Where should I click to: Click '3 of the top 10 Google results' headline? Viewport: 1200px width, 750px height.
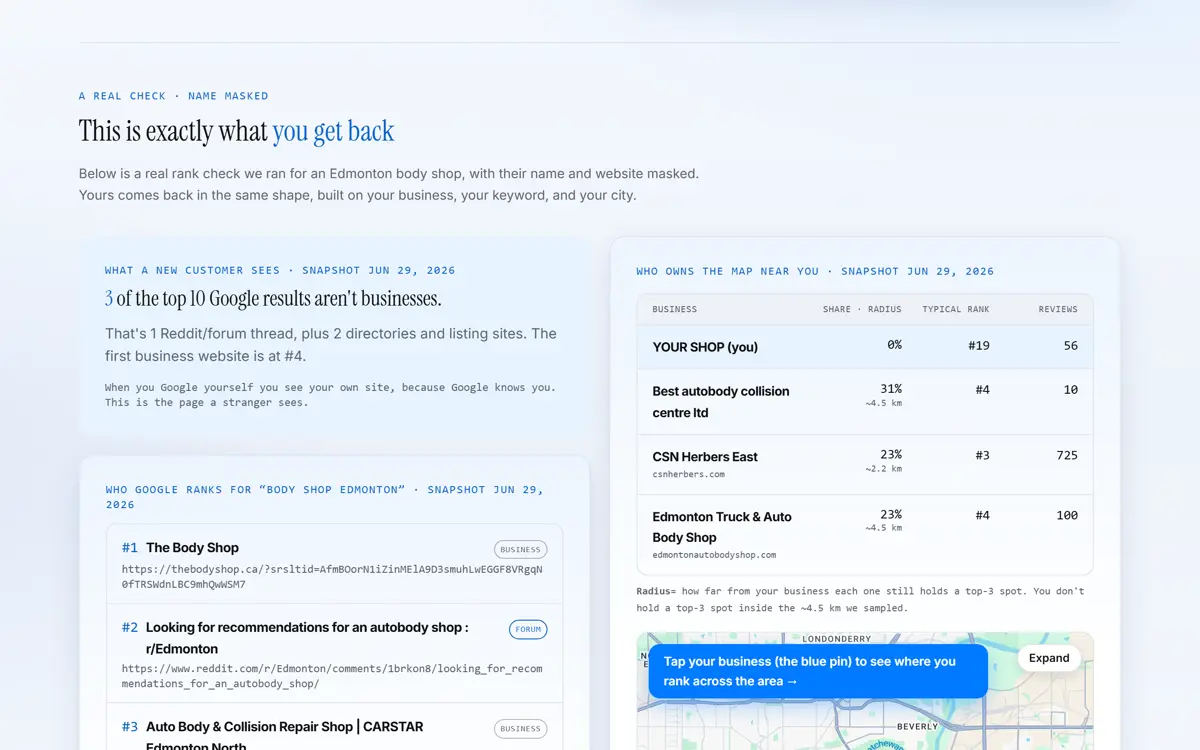pos(273,298)
